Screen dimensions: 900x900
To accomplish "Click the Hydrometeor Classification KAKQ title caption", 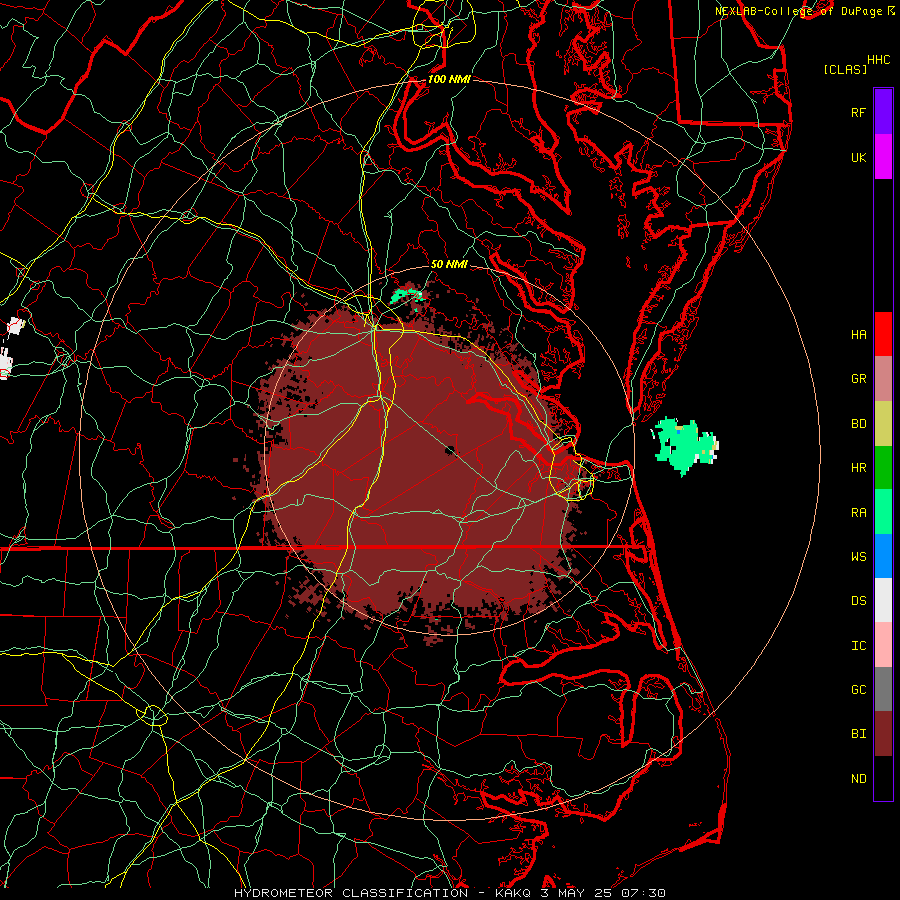I will tap(449, 893).
